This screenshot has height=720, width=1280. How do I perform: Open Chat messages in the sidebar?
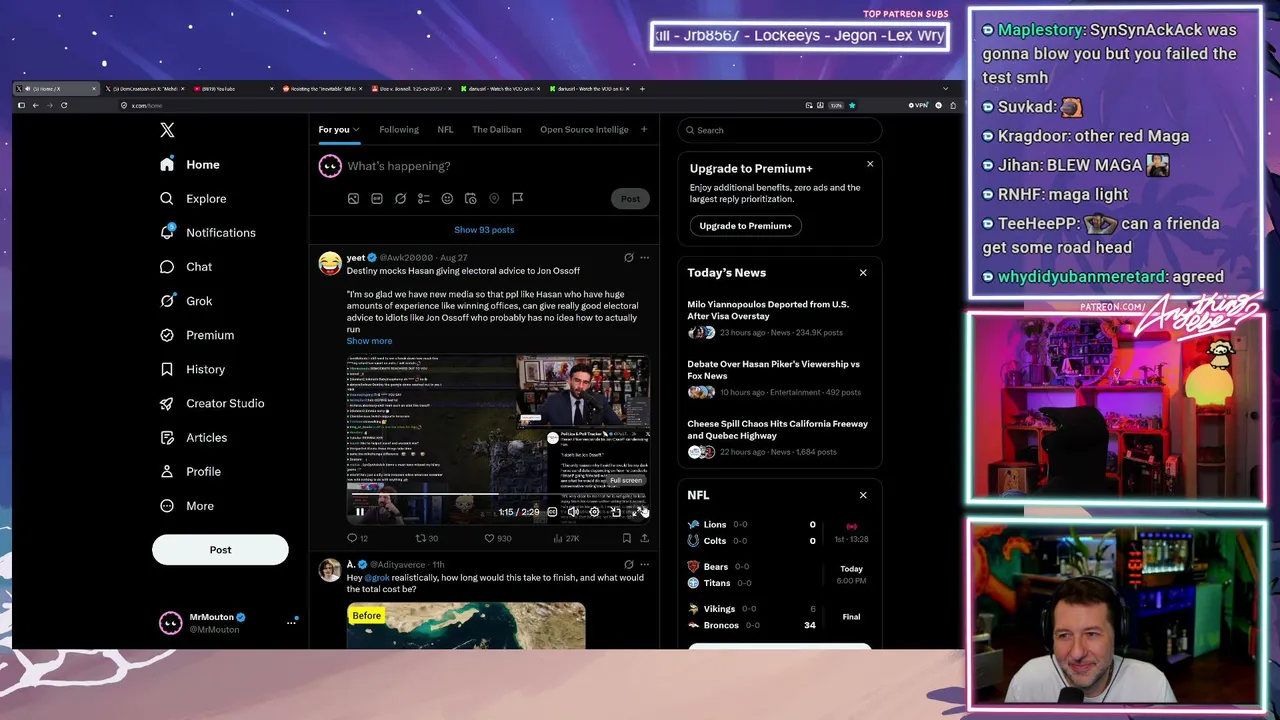(x=186, y=267)
